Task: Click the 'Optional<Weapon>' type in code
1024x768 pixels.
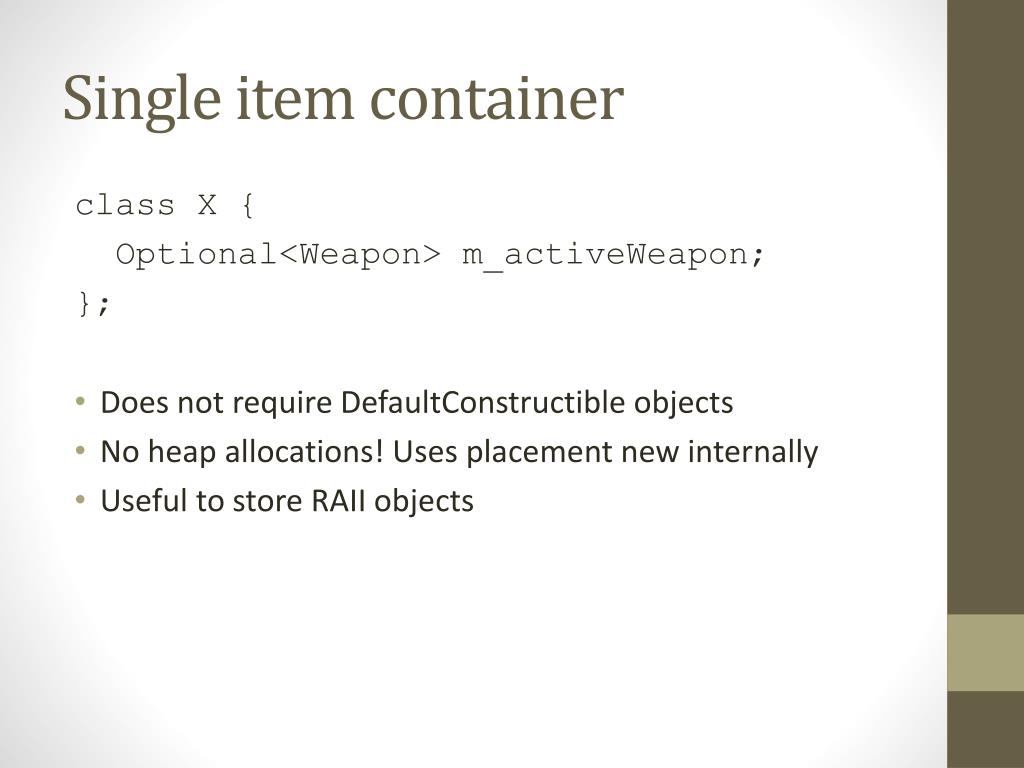Action: (279, 254)
